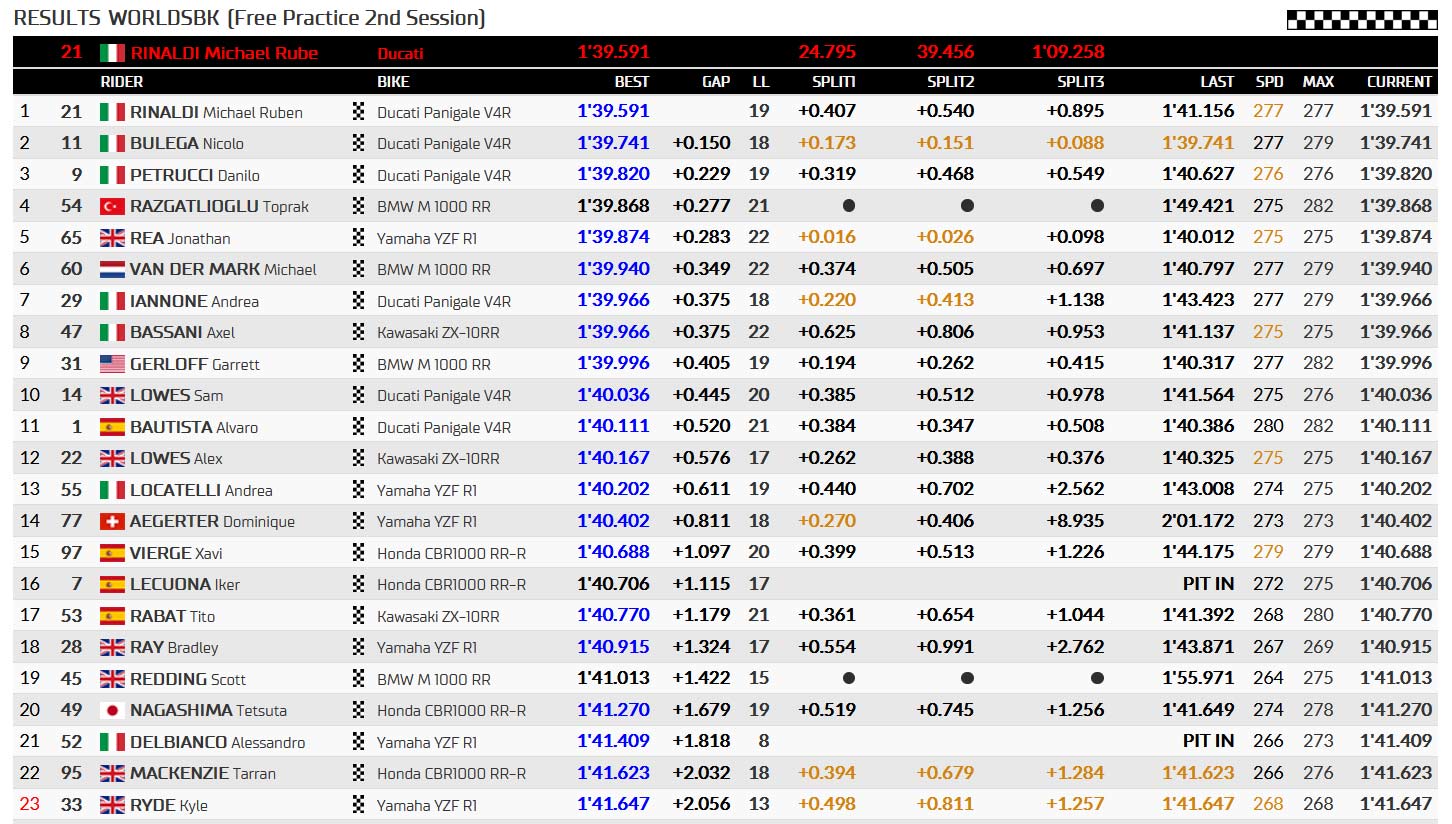Click the RIDER column header
Screen dimensions: 1452x824
tap(122, 82)
